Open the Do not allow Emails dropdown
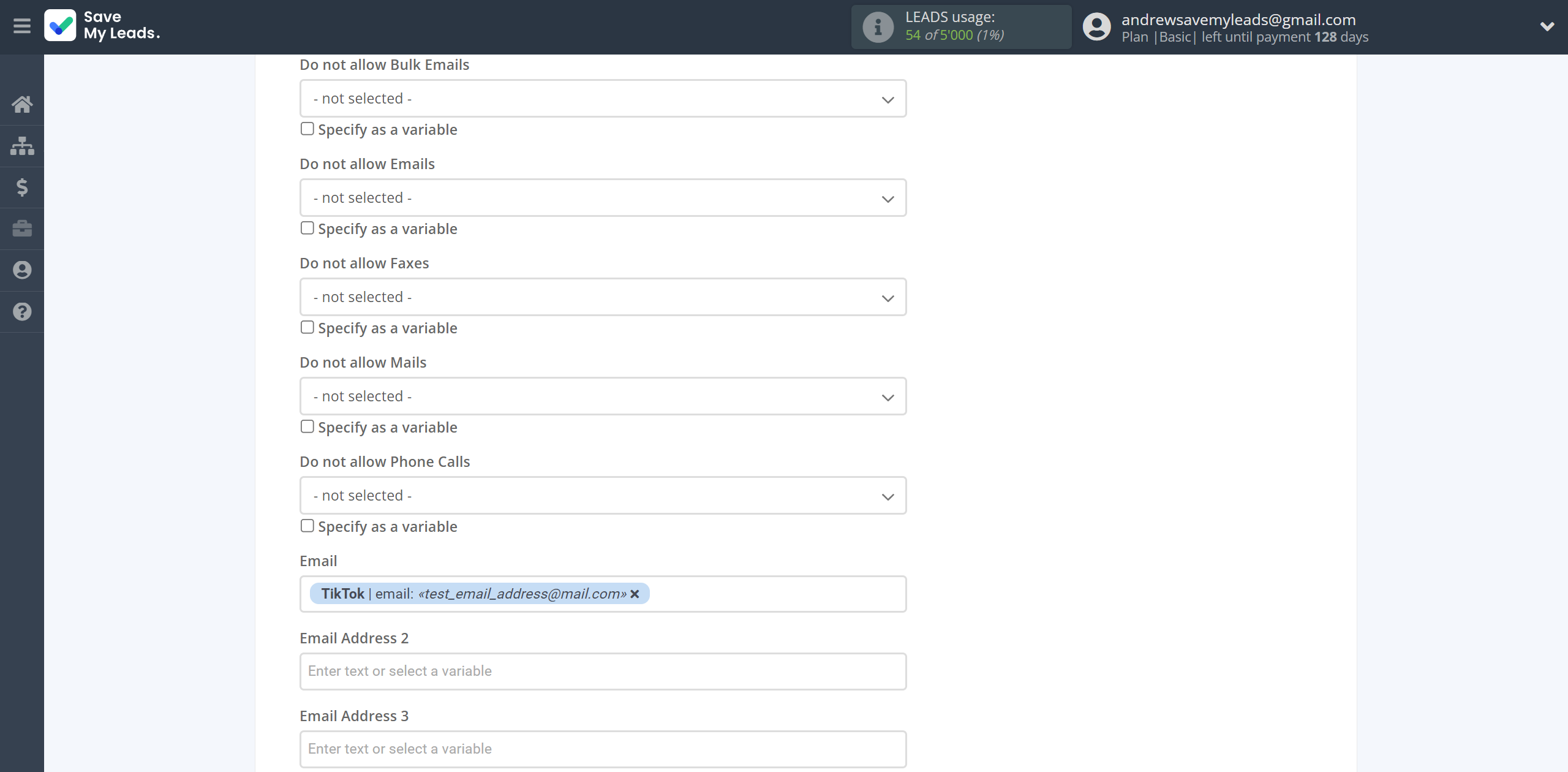The height and width of the screenshot is (772, 1568). 603,198
